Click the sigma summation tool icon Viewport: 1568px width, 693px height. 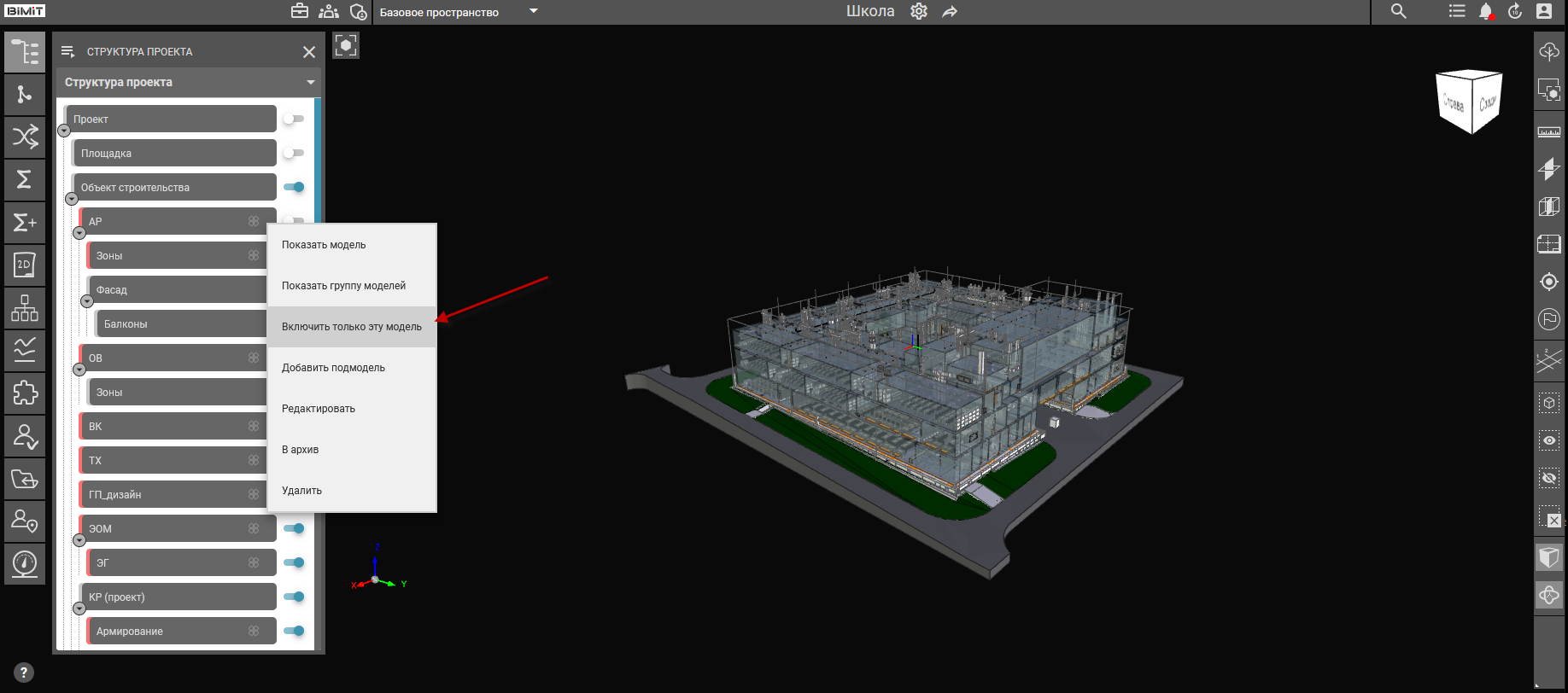tap(25, 179)
